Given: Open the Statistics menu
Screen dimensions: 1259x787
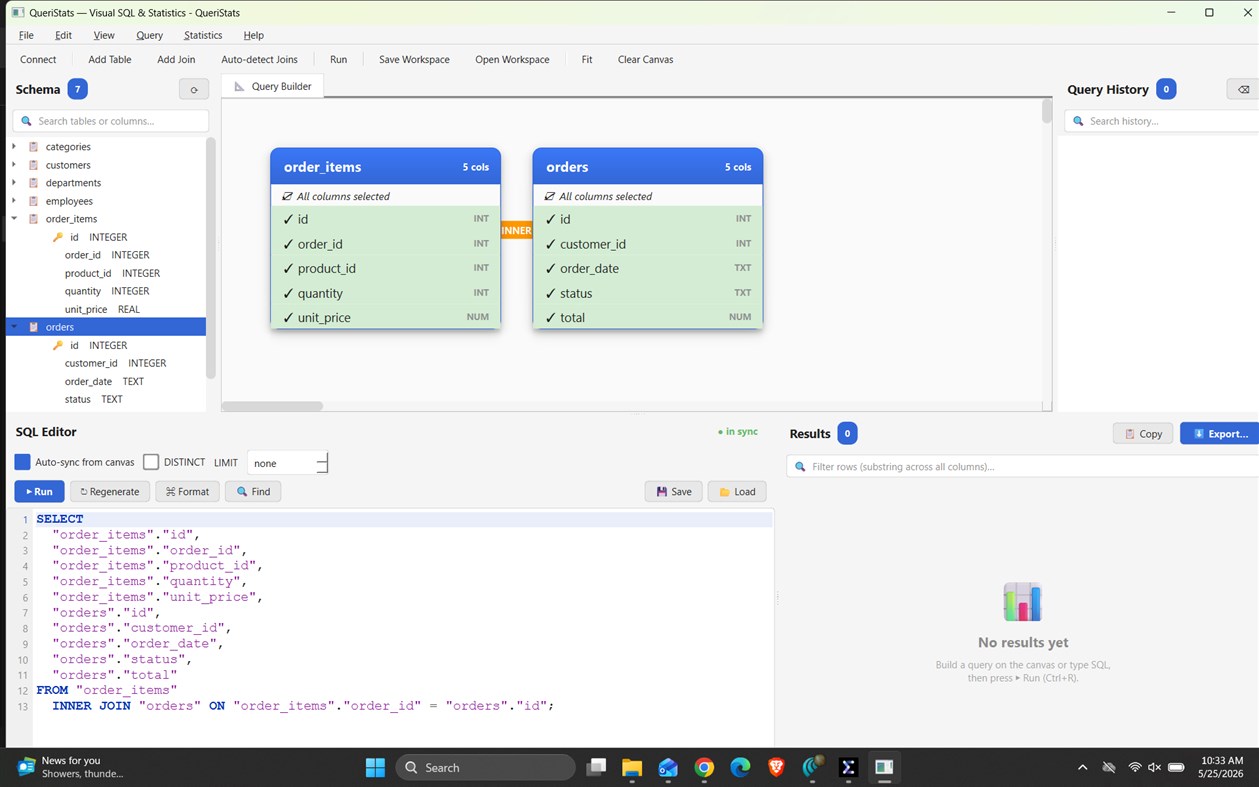Looking at the screenshot, I should pos(203,35).
